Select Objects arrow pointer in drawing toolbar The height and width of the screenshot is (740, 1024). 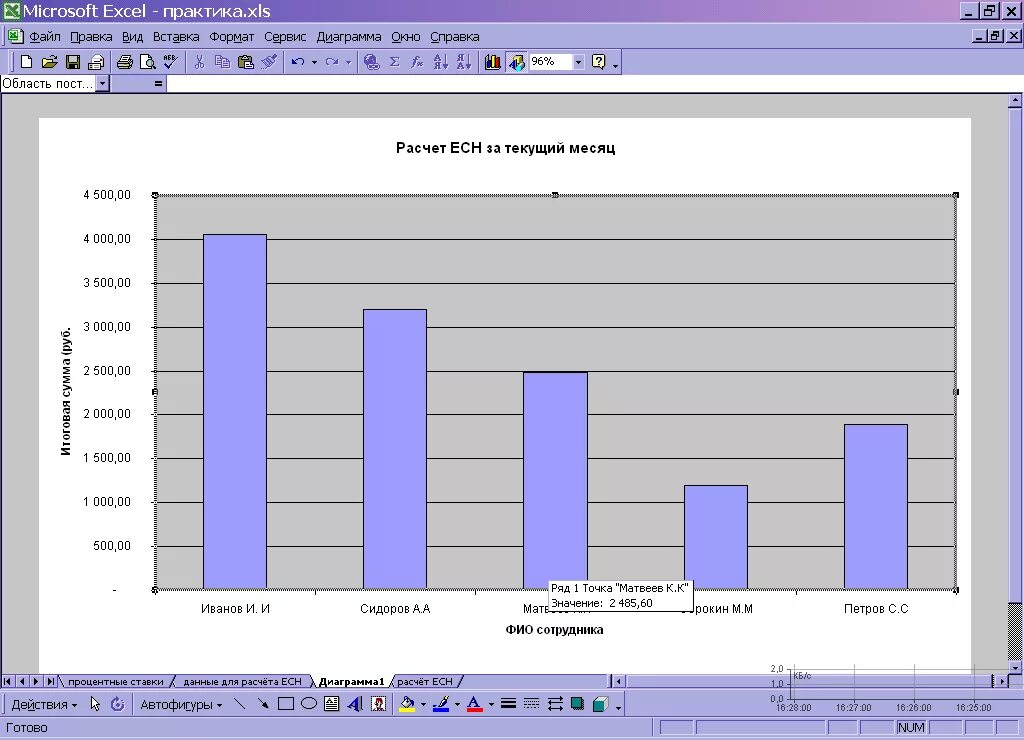95,704
